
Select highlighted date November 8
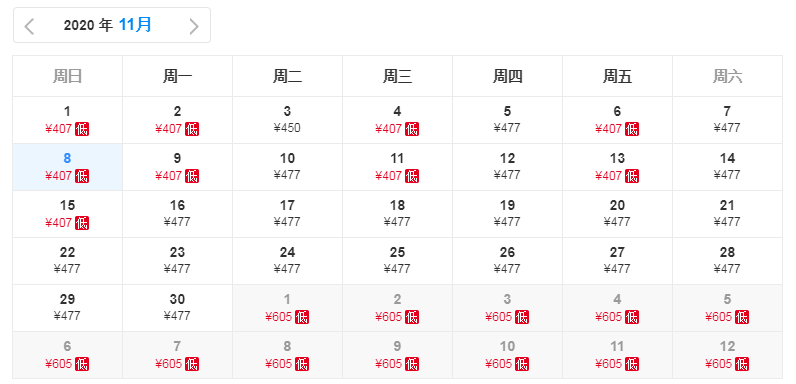tap(68, 167)
